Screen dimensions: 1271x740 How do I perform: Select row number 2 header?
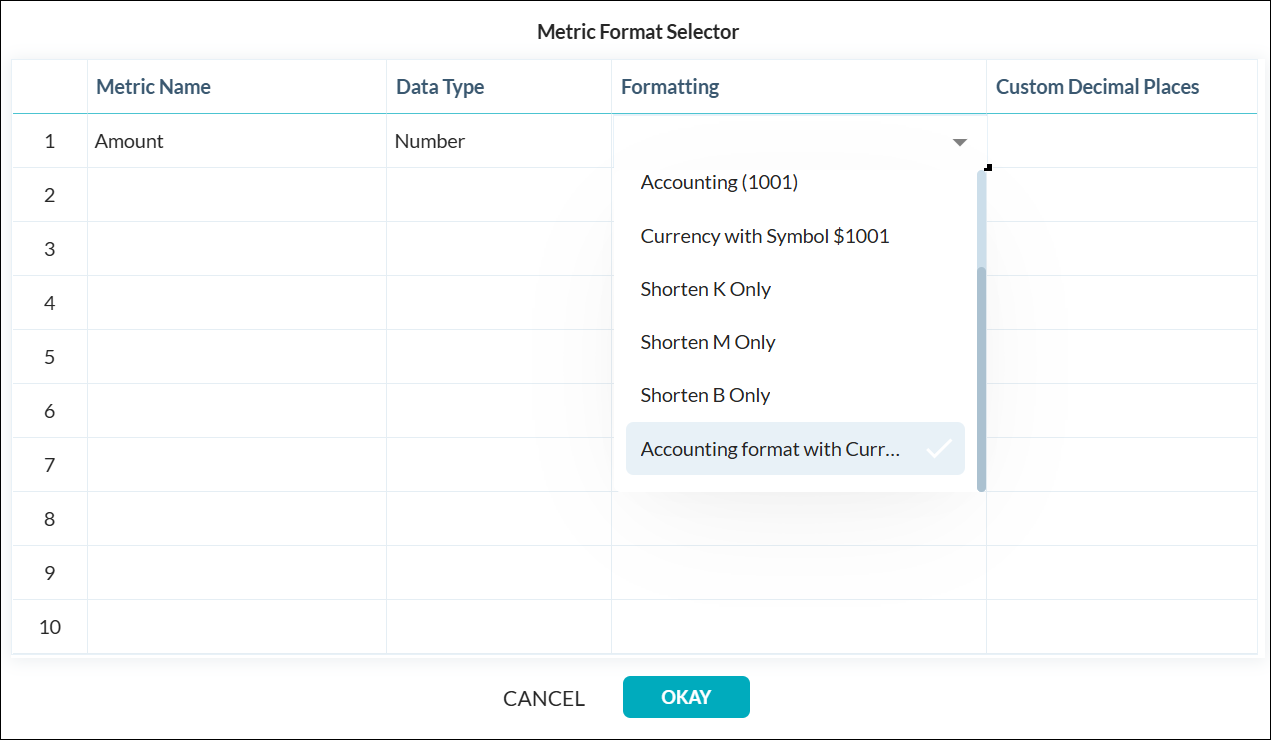(x=50, y=195)
